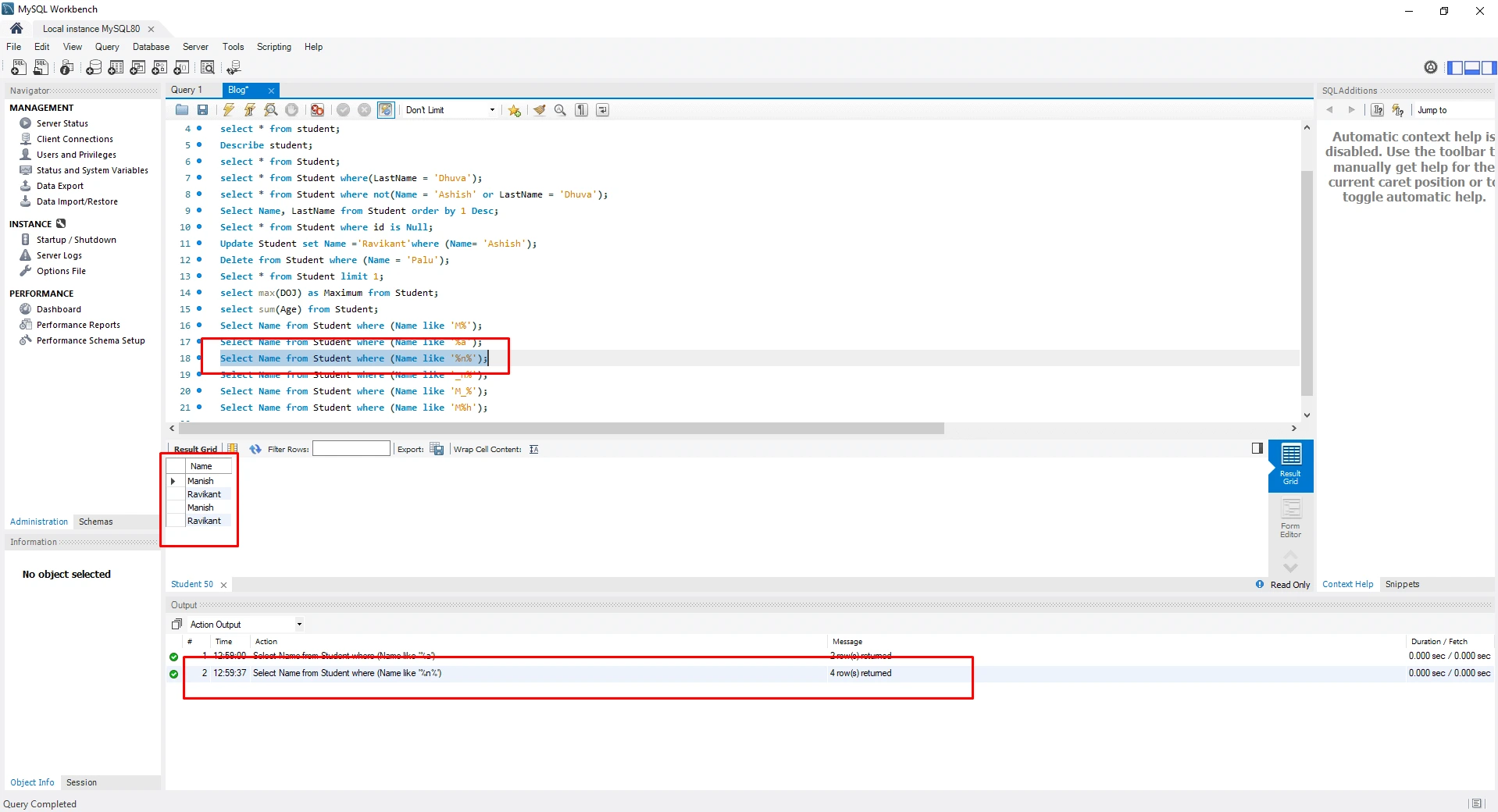Save the SQL script to file

[x=202, y=110]
